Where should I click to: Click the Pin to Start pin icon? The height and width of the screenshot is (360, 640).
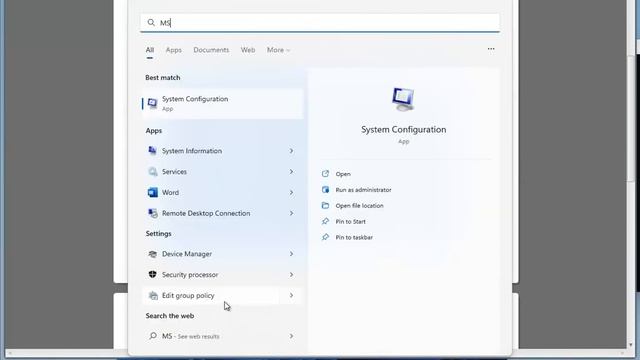pos(325,222)
